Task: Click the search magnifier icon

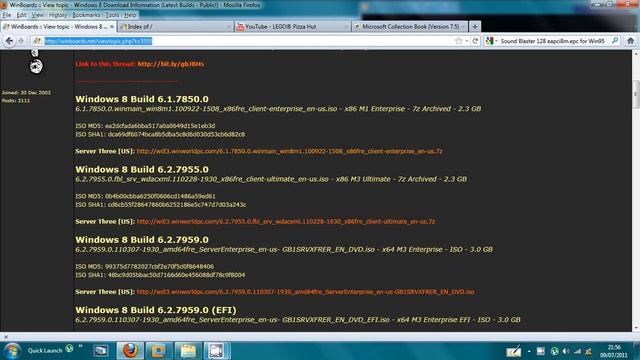Action: [x=615, y=41]
